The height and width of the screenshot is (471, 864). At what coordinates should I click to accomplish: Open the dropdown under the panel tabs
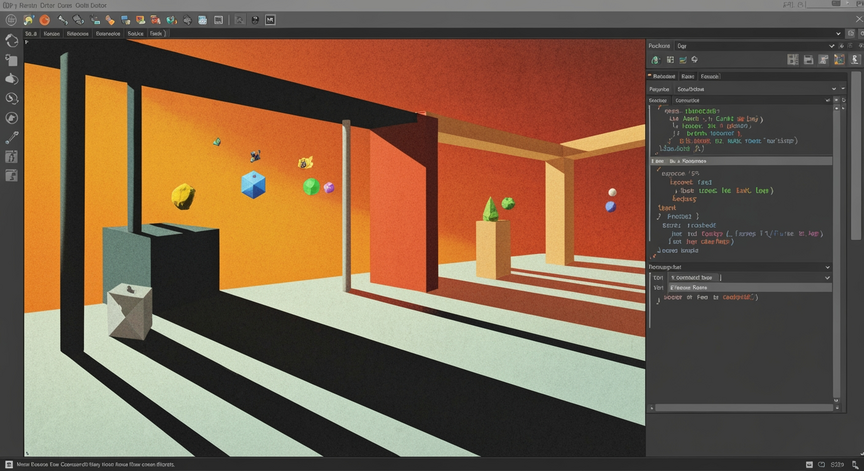[x=834, y=89]
